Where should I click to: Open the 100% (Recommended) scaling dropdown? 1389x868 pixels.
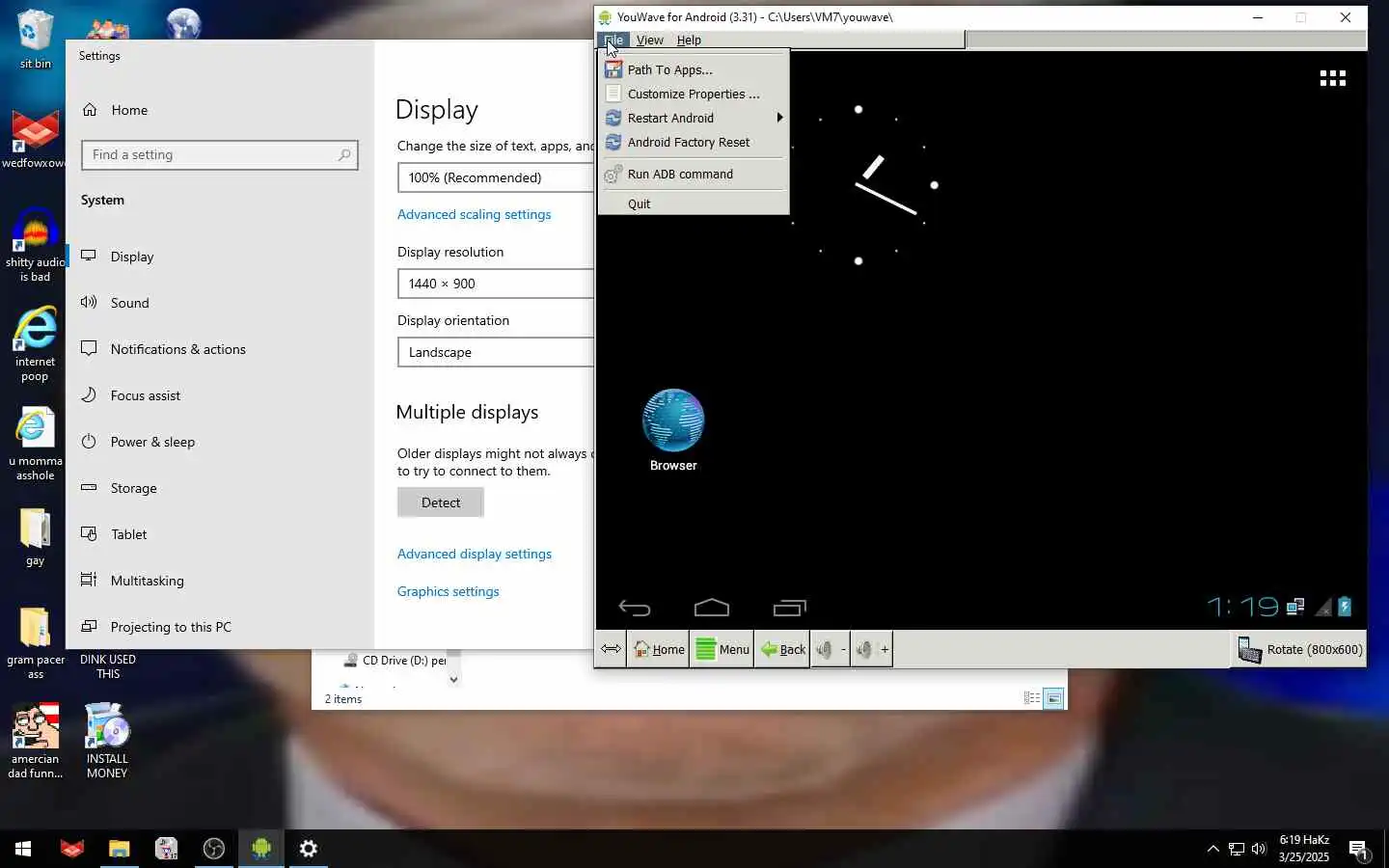pyautogui.click(x=496, y=177)
